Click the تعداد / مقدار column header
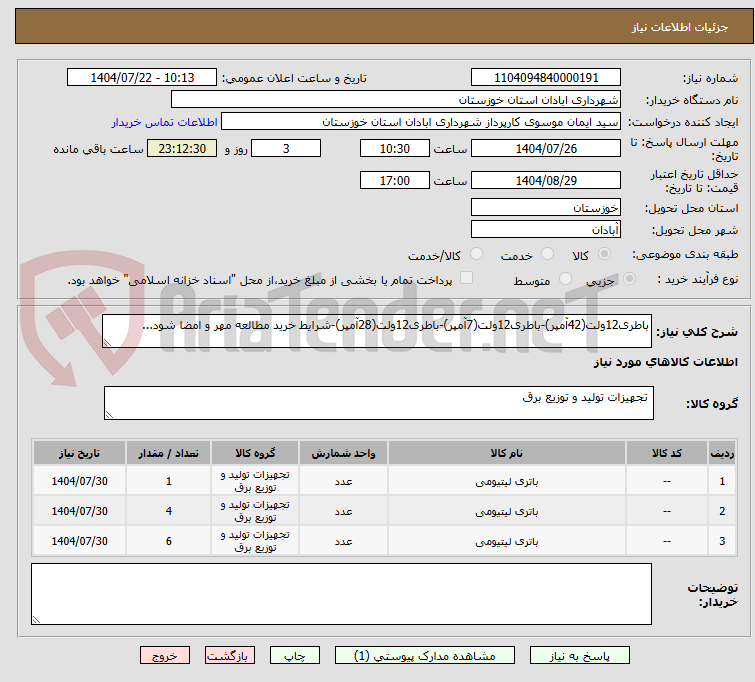The image size is (755, 682). (169, 453)
